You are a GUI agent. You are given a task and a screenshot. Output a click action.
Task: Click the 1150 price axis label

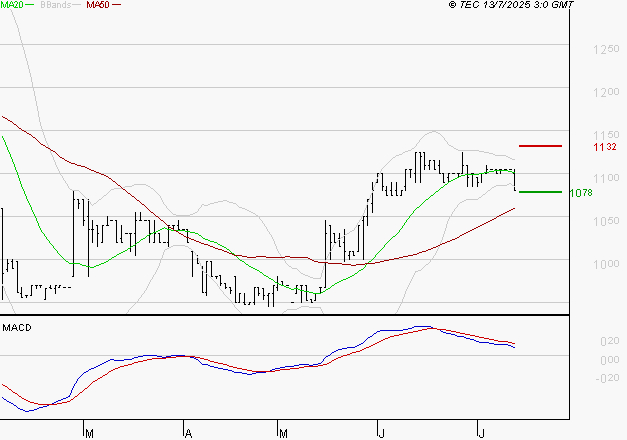[605, 135]
